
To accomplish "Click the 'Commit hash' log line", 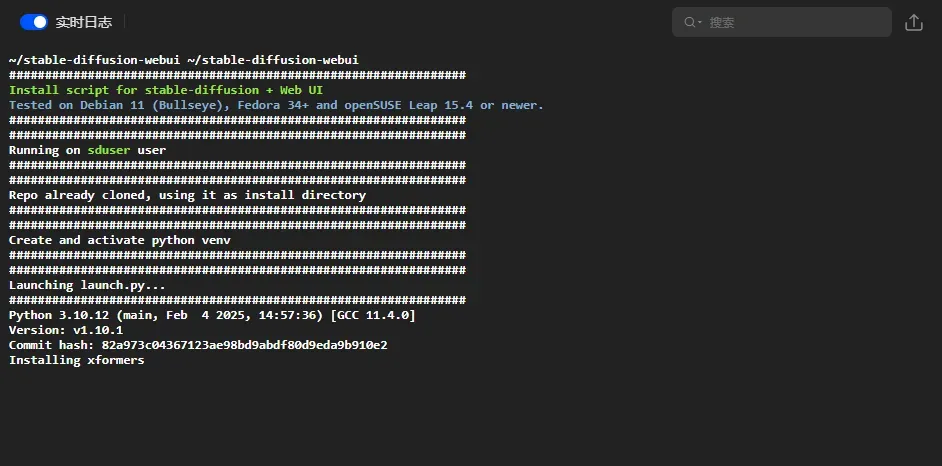I will coord(198,345).
